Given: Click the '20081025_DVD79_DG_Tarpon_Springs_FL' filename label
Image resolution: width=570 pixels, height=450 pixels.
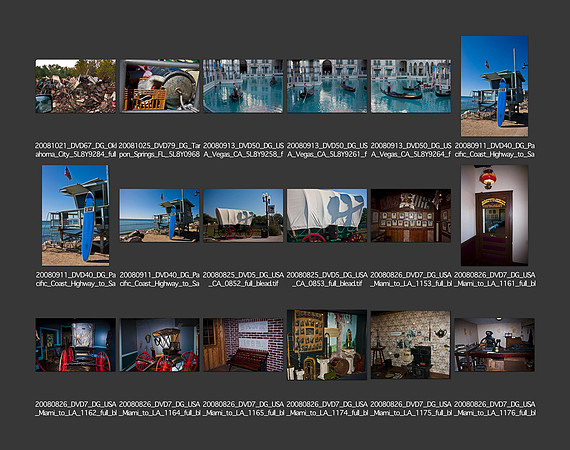Looking at the screenshot, I should tap(160, 150).
